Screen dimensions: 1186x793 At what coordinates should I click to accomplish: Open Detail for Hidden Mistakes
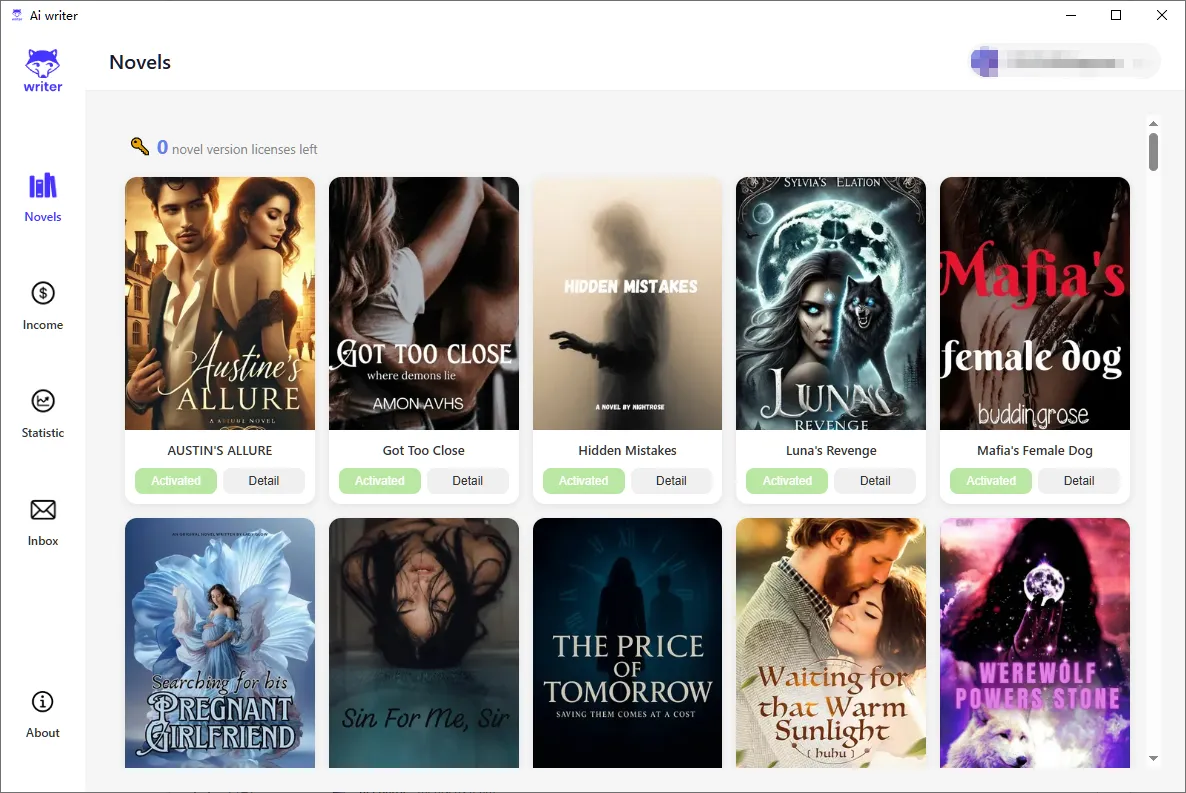tap(671, 480)
